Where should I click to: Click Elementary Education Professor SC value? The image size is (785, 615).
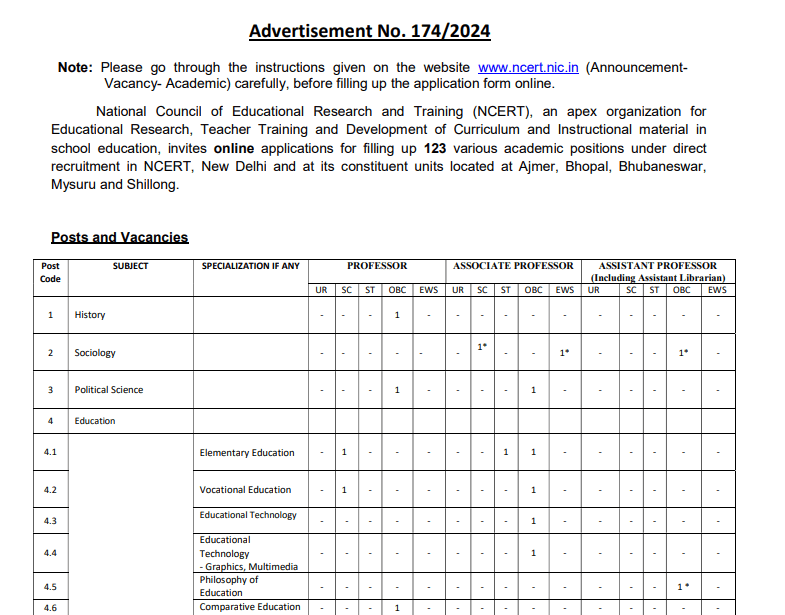click(344, 452)
